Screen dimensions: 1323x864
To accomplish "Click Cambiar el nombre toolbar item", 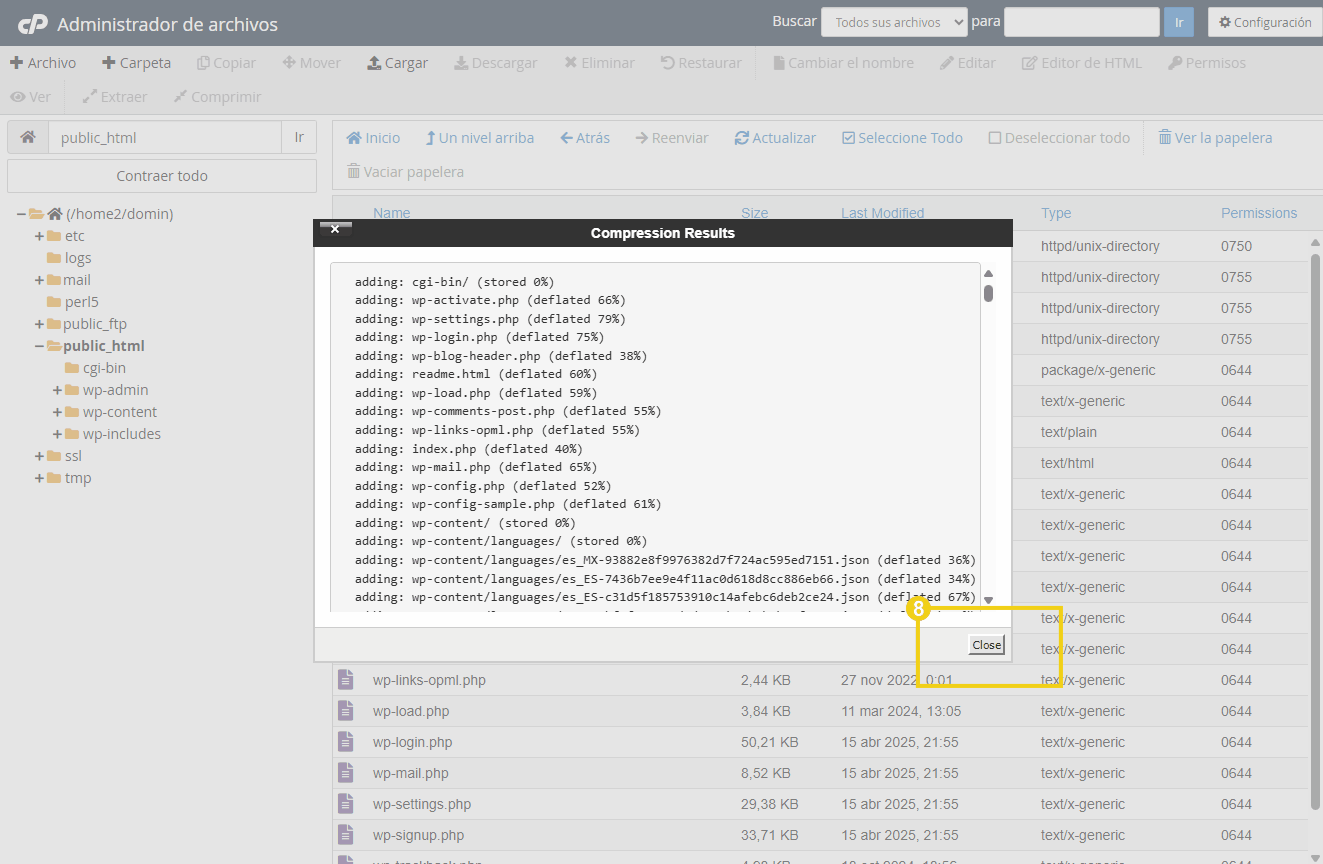I will pyautogui.click(x=843, y=63).
